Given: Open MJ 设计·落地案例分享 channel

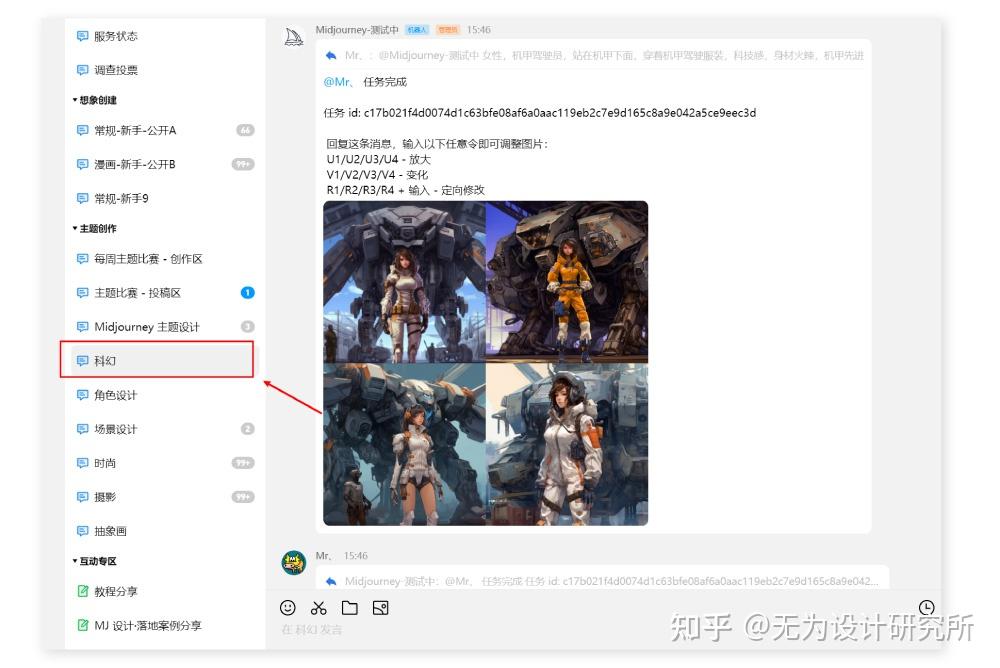Looking at the screenshot, I should pyautogui.click(x=165, y=625).
